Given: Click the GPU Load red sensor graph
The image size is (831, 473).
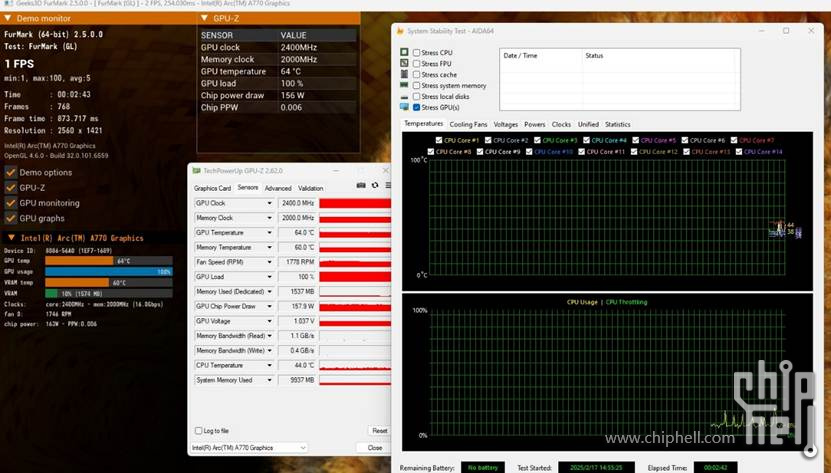Looking at the screenshot, I should coord(355,277).
